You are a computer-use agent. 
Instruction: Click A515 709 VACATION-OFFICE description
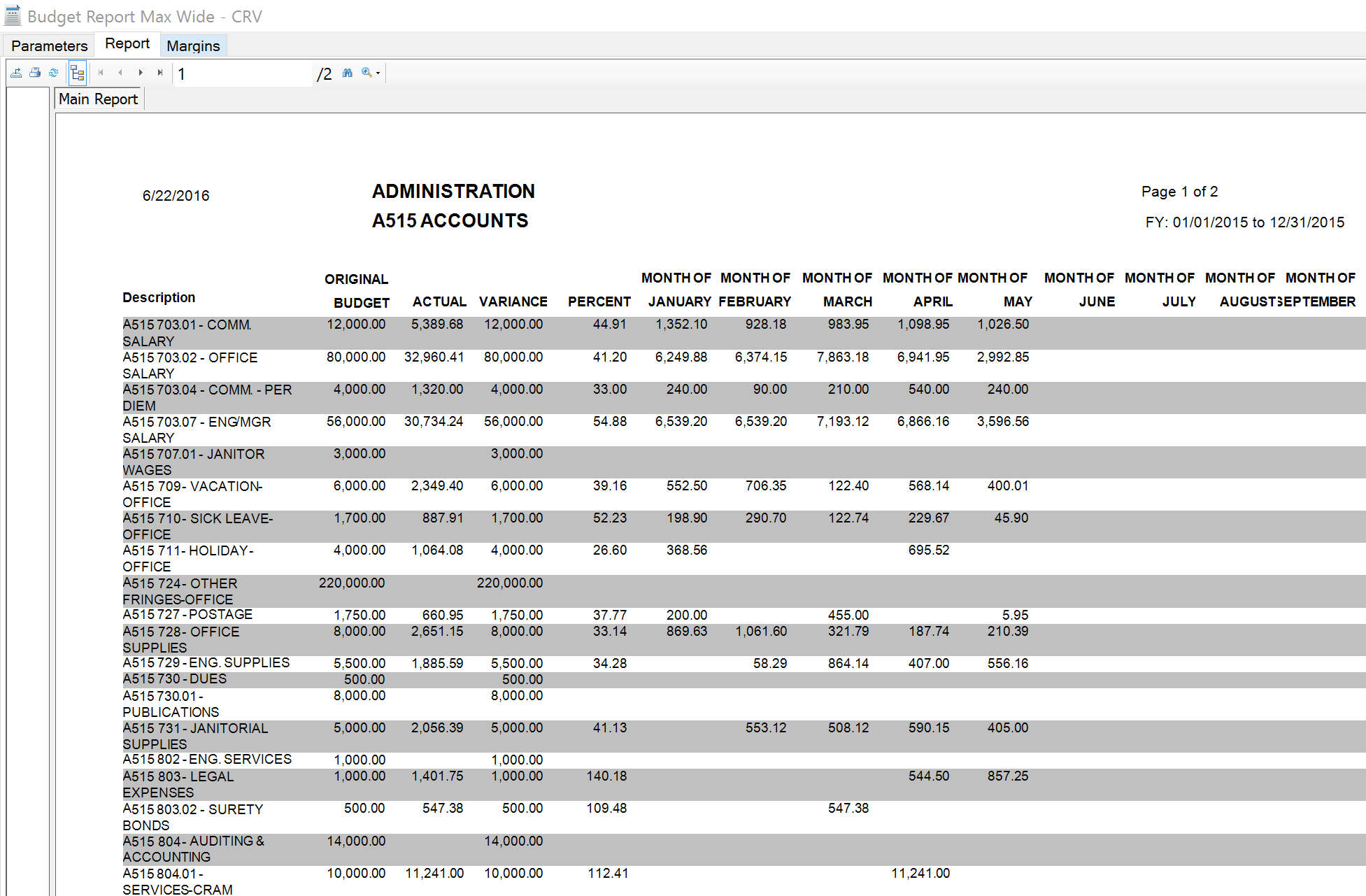tap(192, 494)
